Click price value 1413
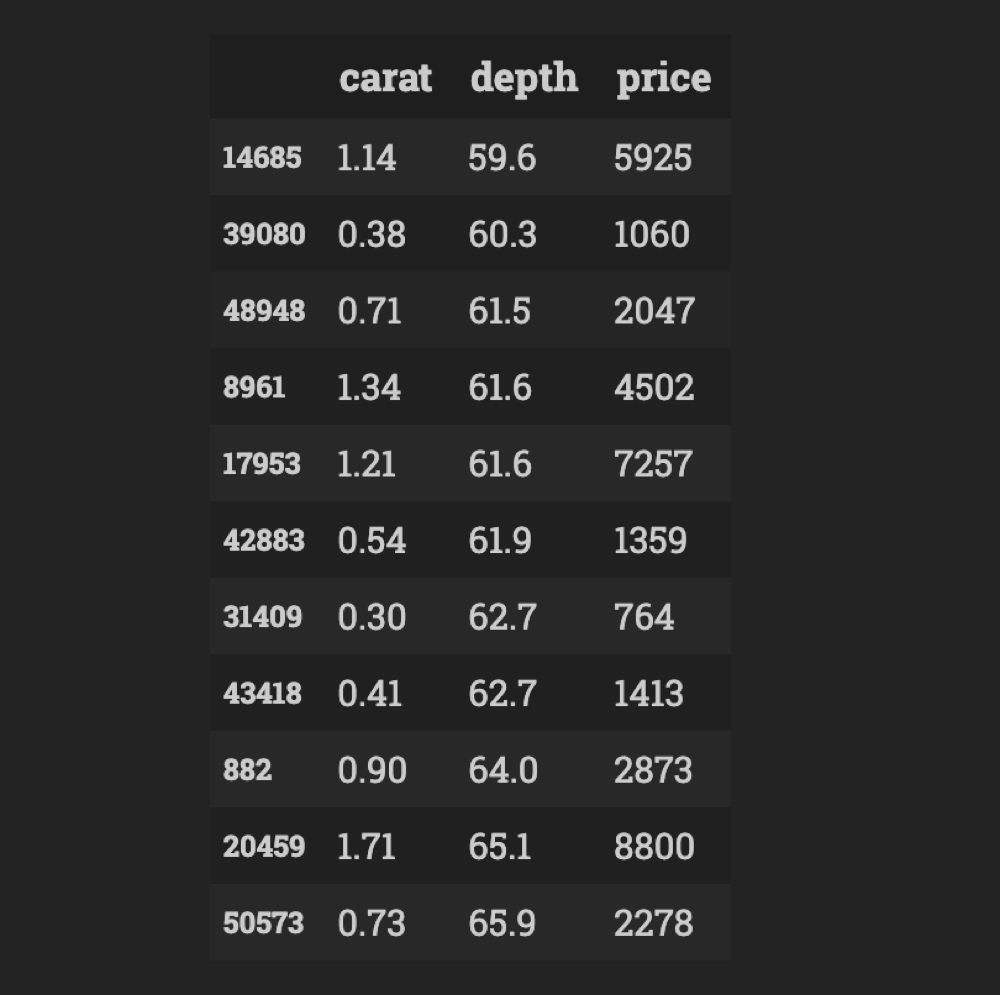 coord(649,693)
